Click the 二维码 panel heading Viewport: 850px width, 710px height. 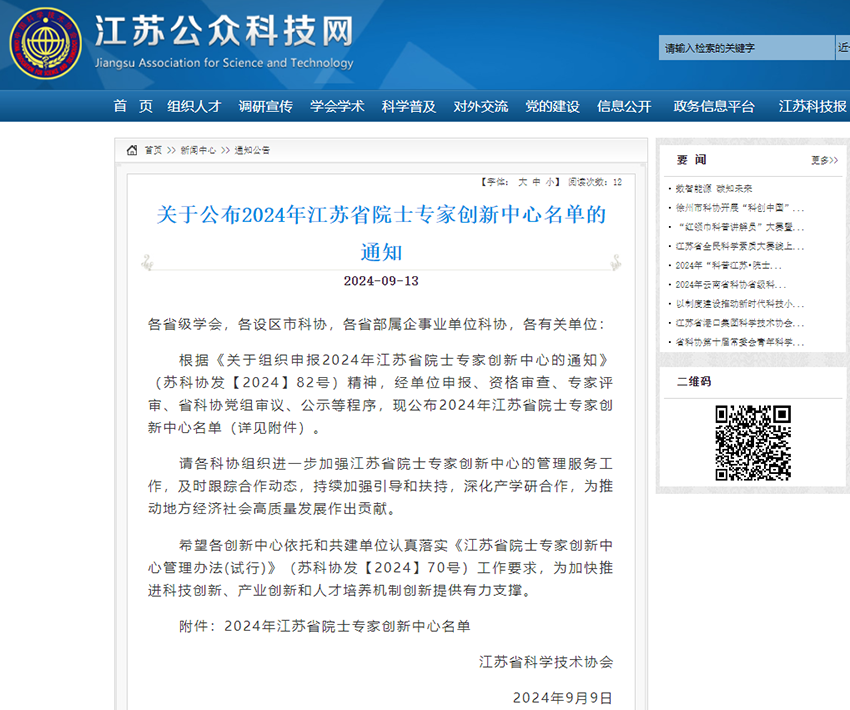coord(693,382)
